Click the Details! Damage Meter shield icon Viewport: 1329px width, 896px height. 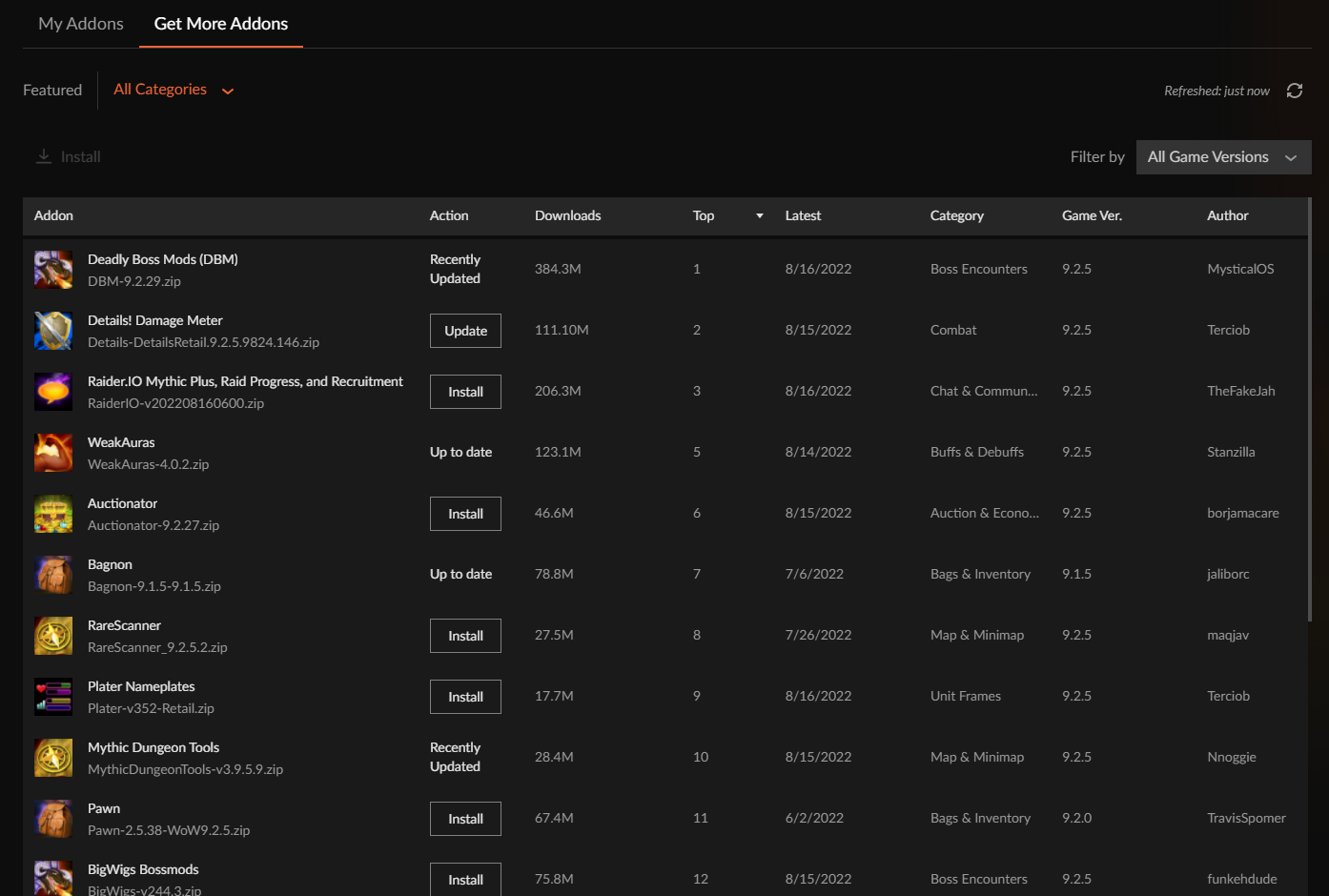[x=52, y=330]
